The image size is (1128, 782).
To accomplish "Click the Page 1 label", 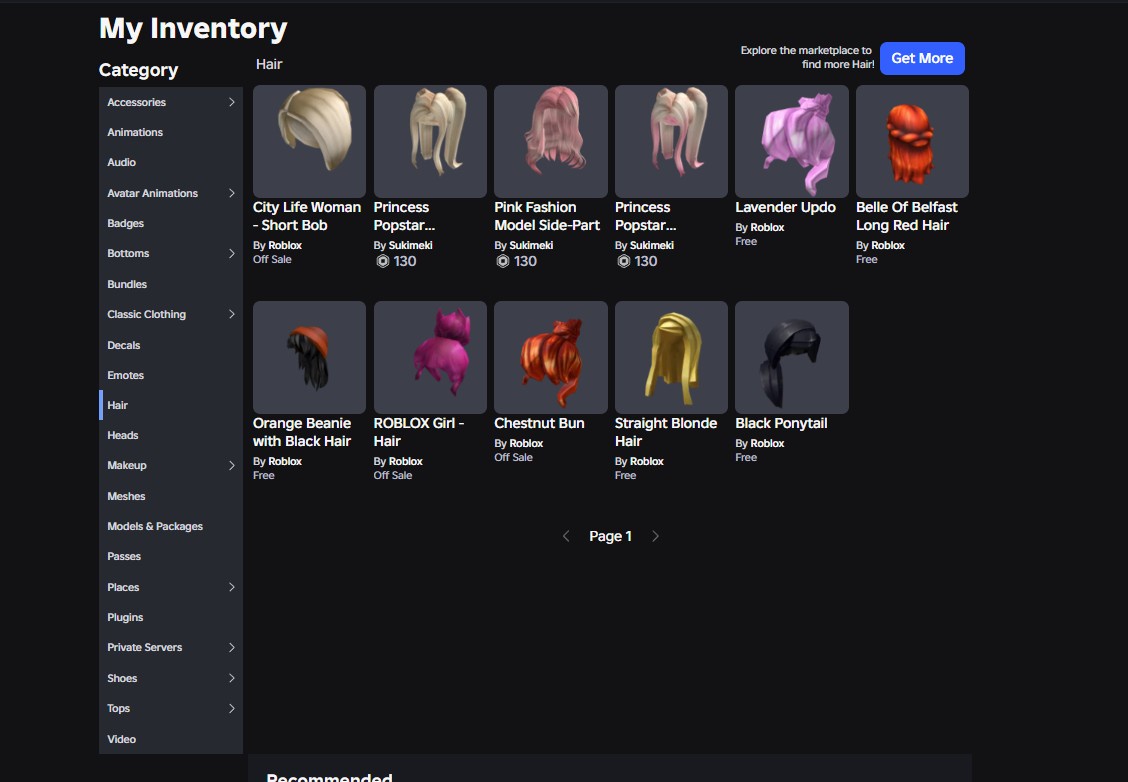I will coord(611,536).
